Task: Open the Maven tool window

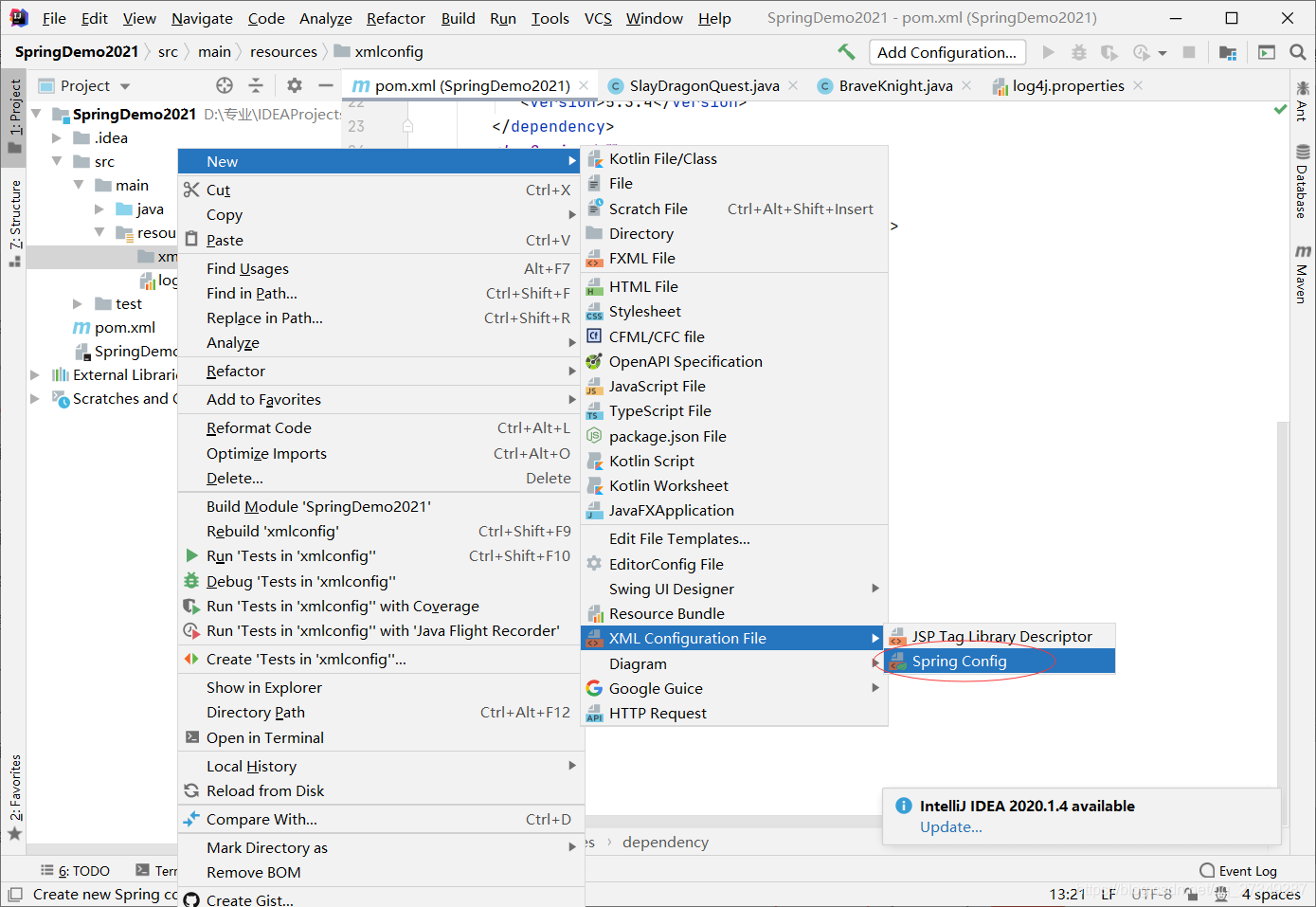Action: (x=1303, y=274)
